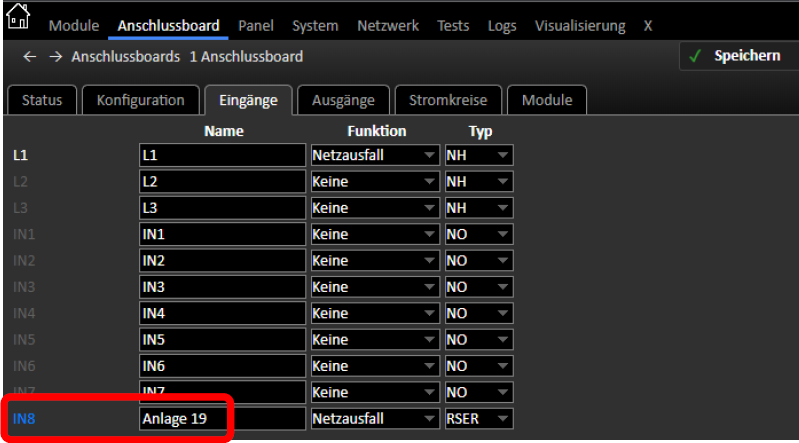Navigate back with the left arrow
This screenshot has width=799, height=443.
[x=29, y=57]
